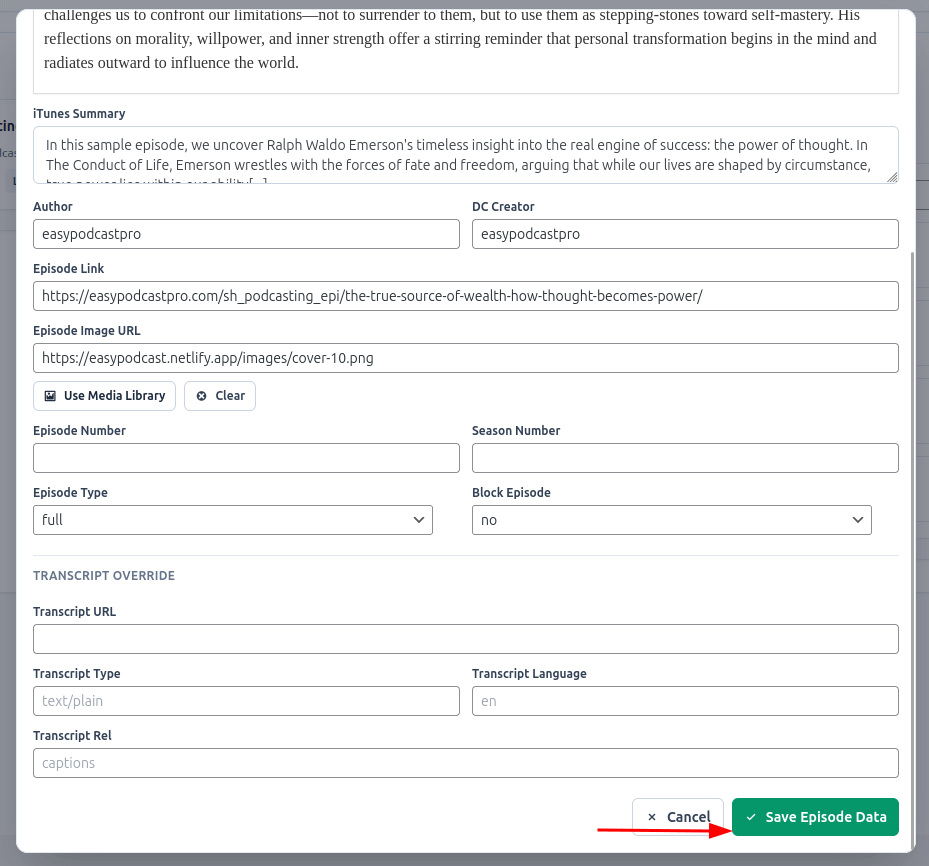Click the Clear circle-x icon
Viewport: 929px width, 866px height.
[x=202, y=396]
